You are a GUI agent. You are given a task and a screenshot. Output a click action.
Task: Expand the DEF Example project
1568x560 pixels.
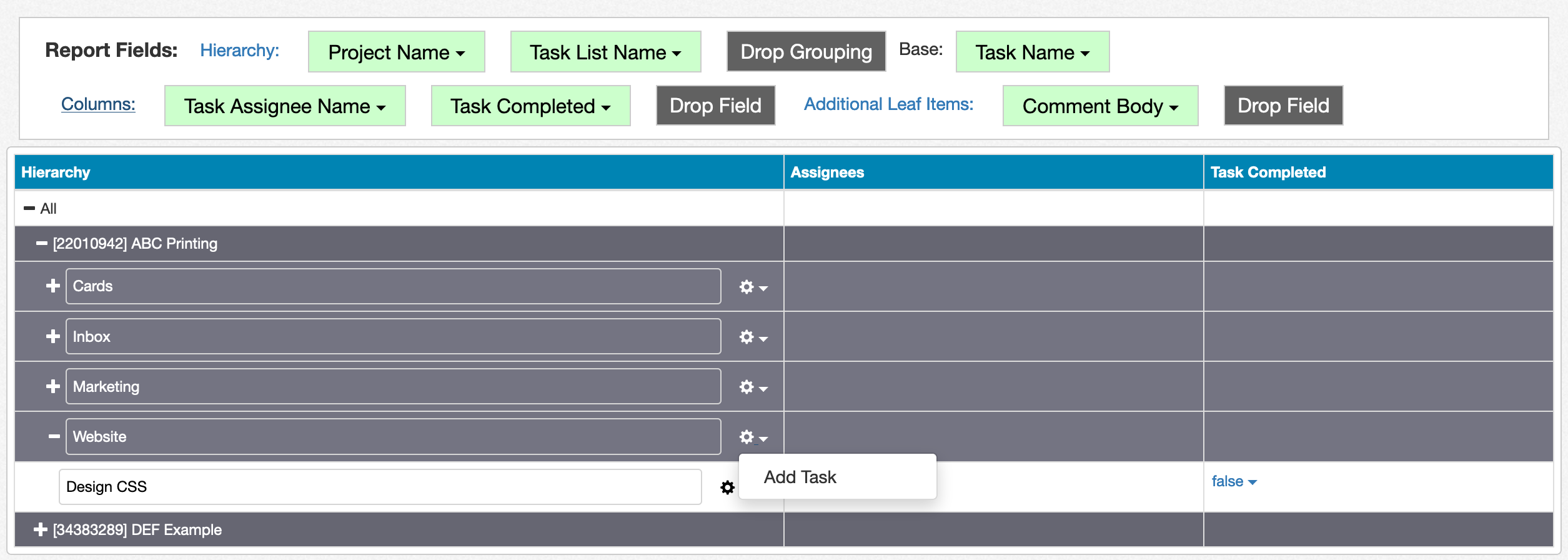click(41, 530)
